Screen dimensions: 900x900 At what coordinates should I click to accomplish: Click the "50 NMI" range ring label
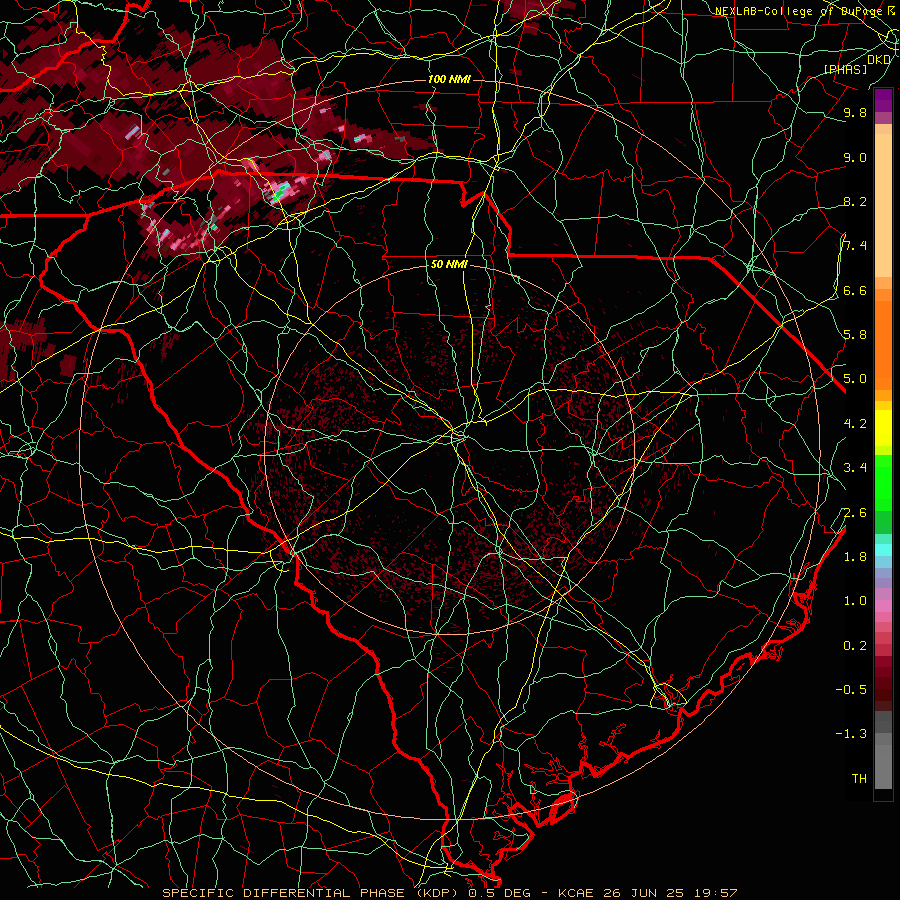click(x=449, y=265)
